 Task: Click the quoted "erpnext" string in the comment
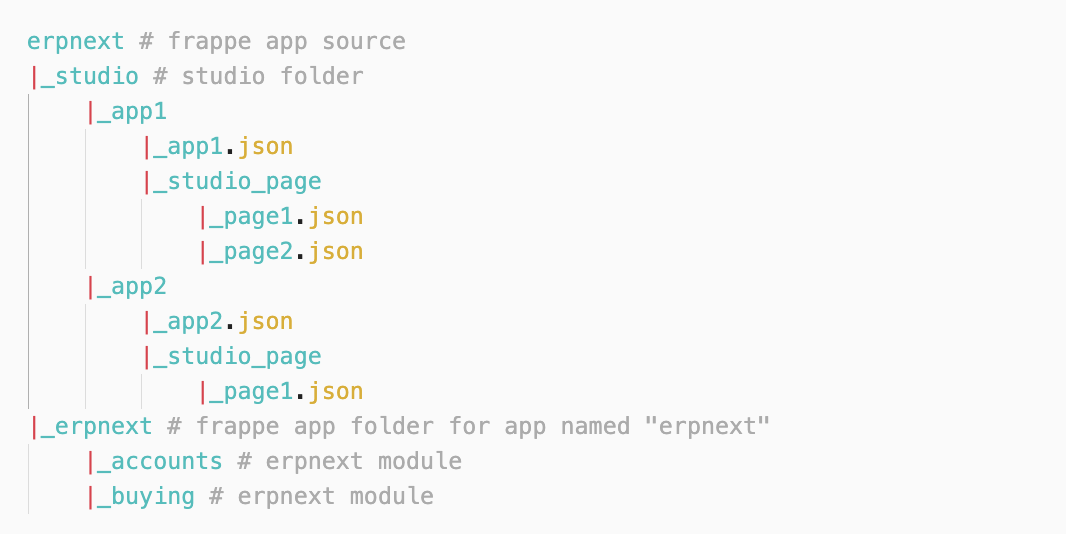706,427
